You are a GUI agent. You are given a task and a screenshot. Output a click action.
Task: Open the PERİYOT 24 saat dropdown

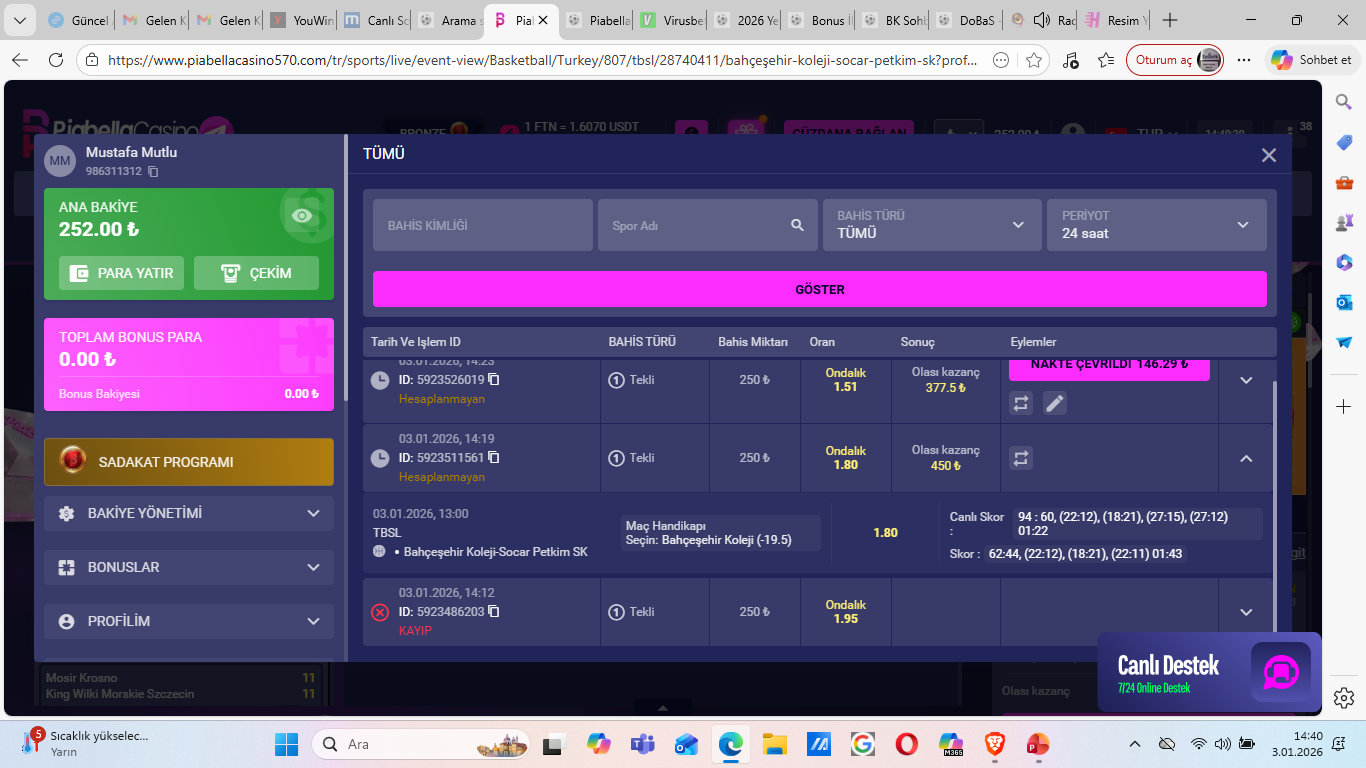point(1157,225)
